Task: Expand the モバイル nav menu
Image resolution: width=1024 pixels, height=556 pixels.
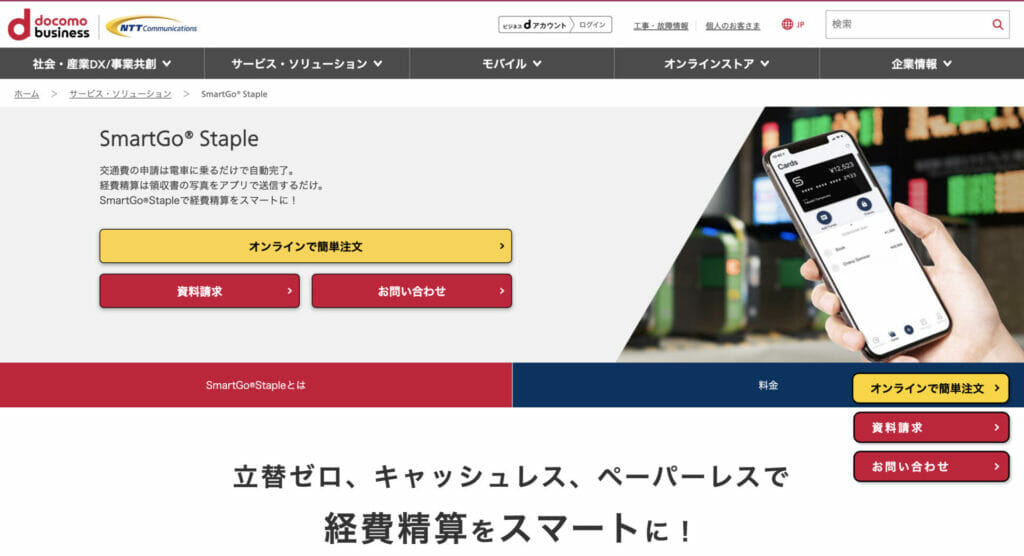Action: point(511,63)
